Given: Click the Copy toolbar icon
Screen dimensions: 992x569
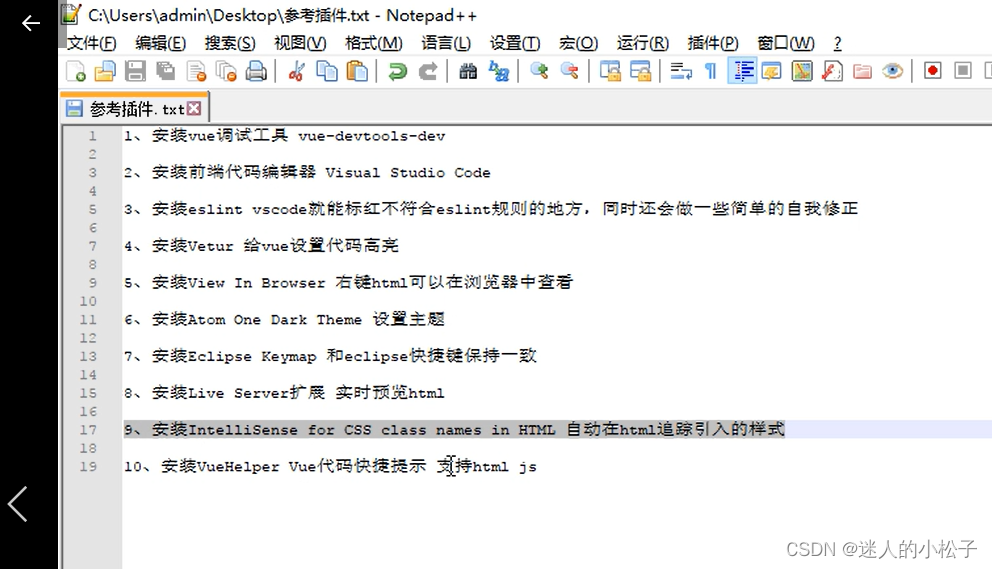Looking at the screenshot, I should (326, 71).
